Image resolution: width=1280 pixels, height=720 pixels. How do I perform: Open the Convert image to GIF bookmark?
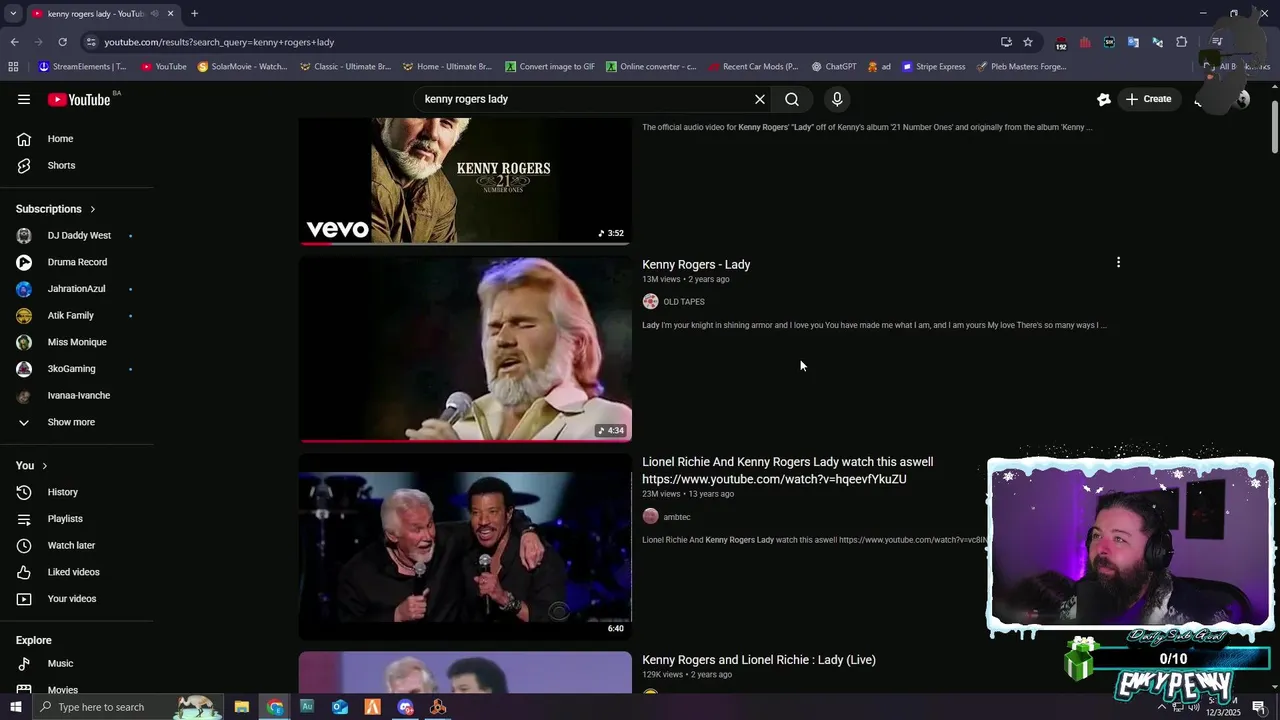coord(550,67)
